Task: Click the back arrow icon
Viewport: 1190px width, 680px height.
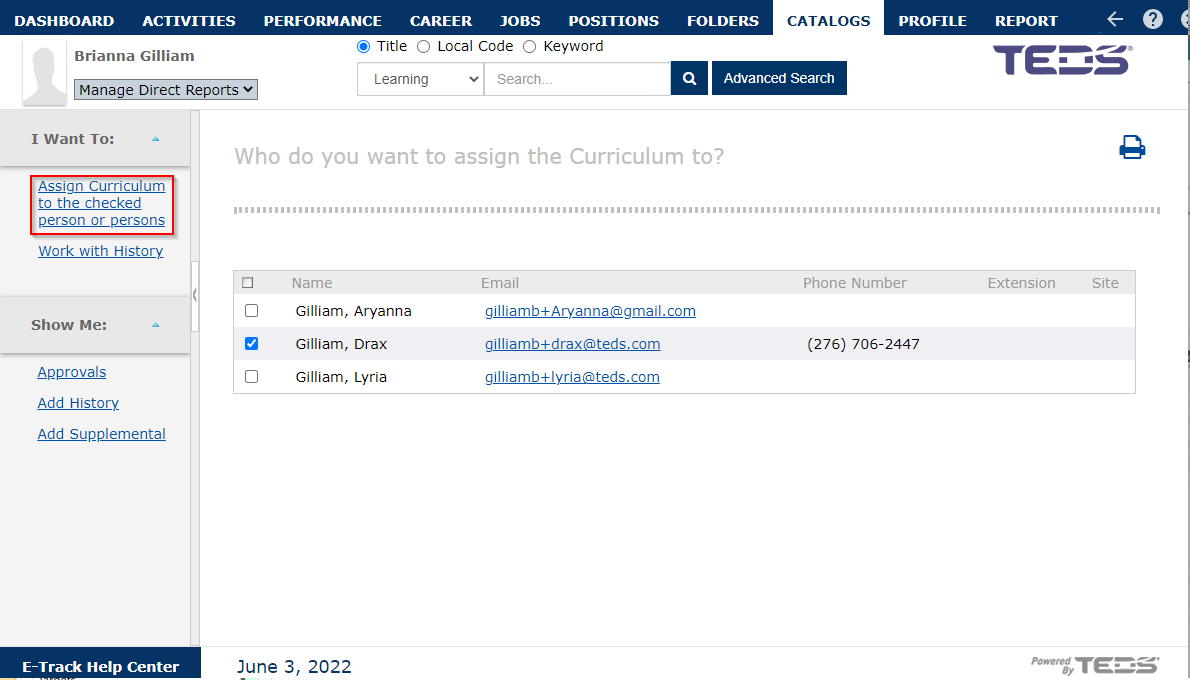Action: point(1115,19)
